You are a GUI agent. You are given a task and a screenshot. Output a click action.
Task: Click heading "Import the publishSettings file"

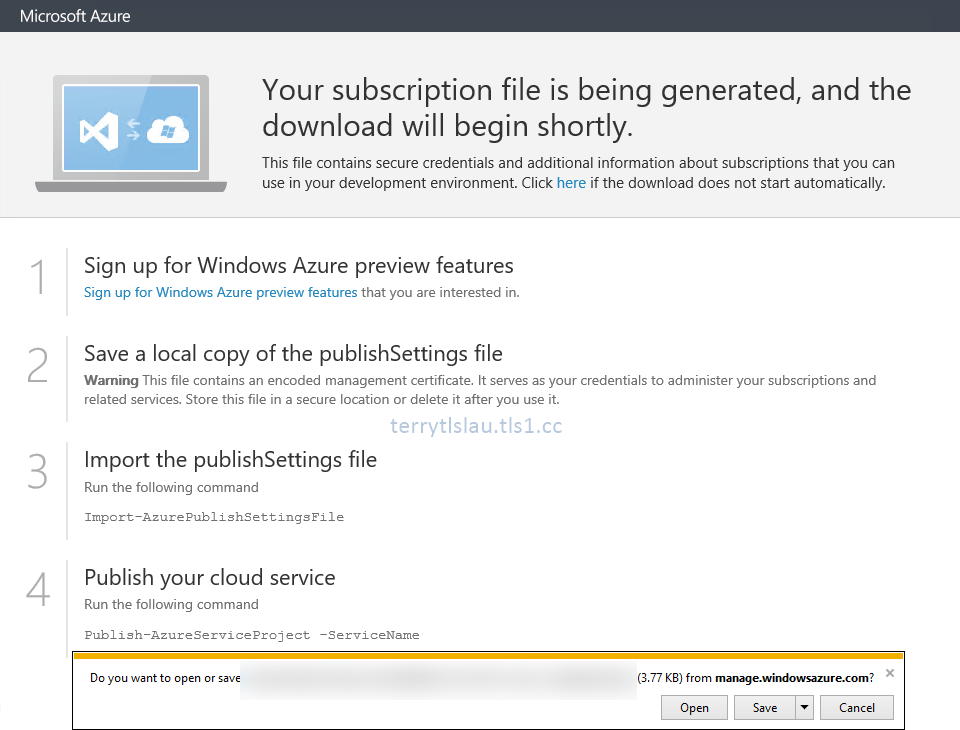(x=230, y=459)
